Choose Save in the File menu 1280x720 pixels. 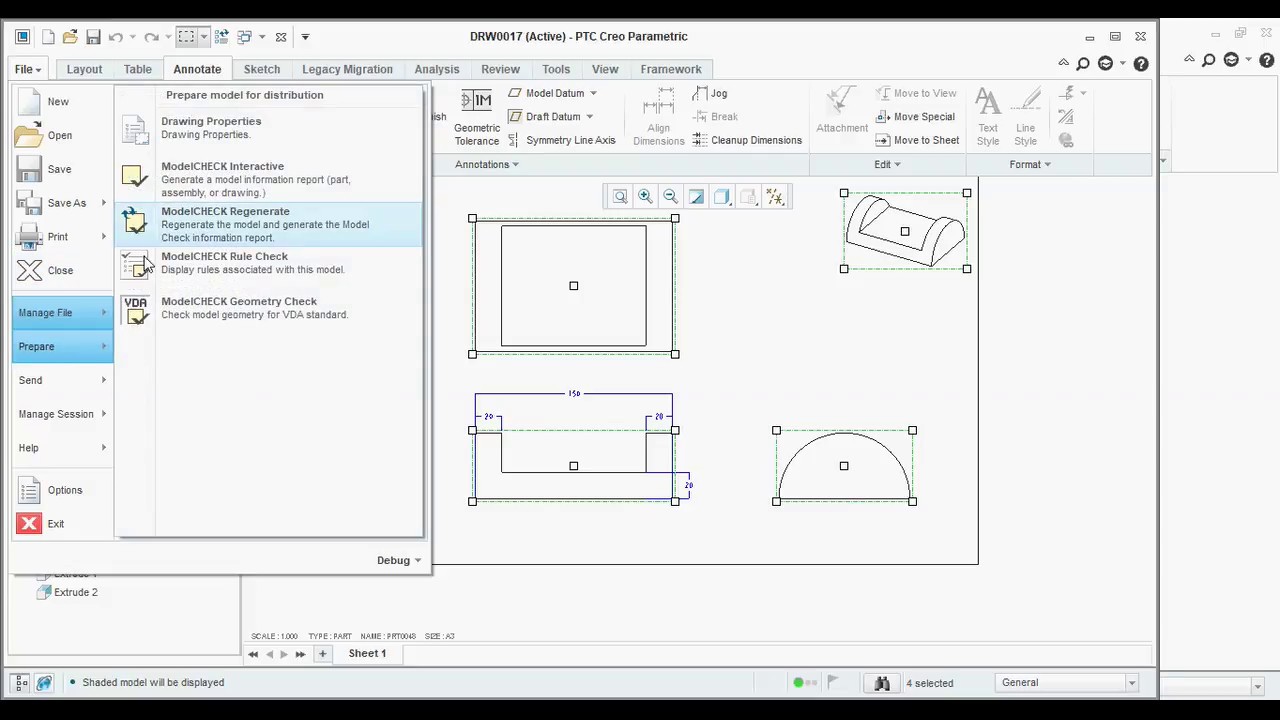[62, 169]
